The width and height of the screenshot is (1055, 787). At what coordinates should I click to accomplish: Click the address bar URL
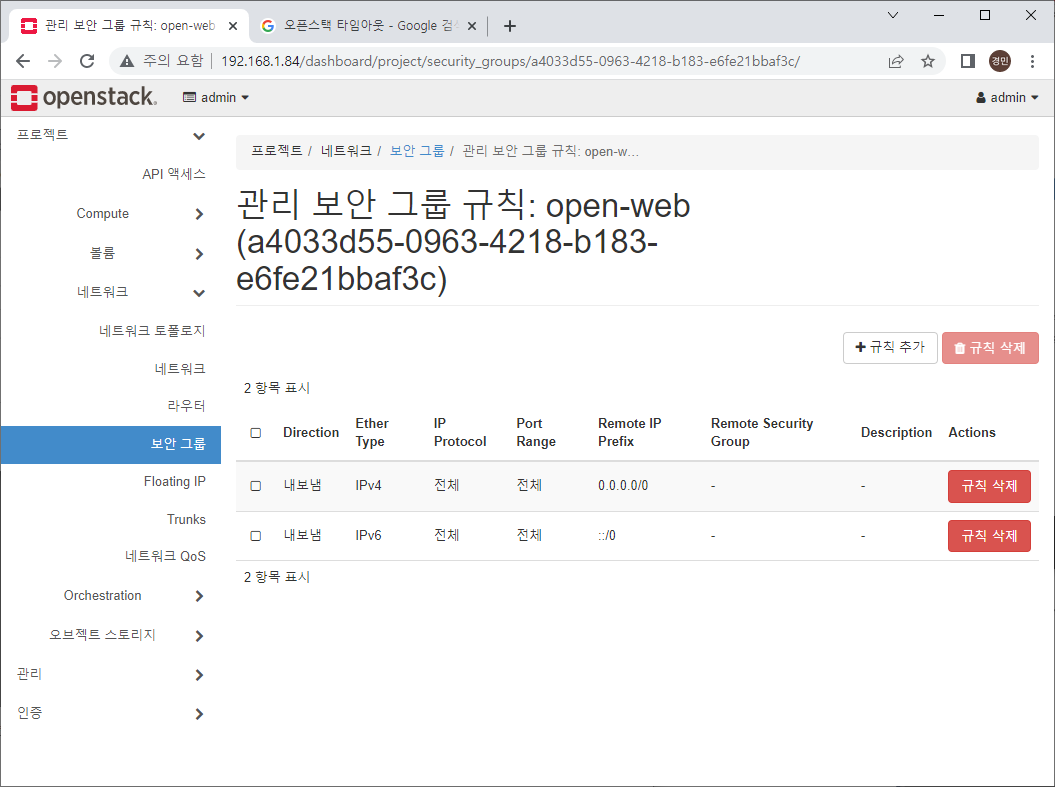click(510, 61)
